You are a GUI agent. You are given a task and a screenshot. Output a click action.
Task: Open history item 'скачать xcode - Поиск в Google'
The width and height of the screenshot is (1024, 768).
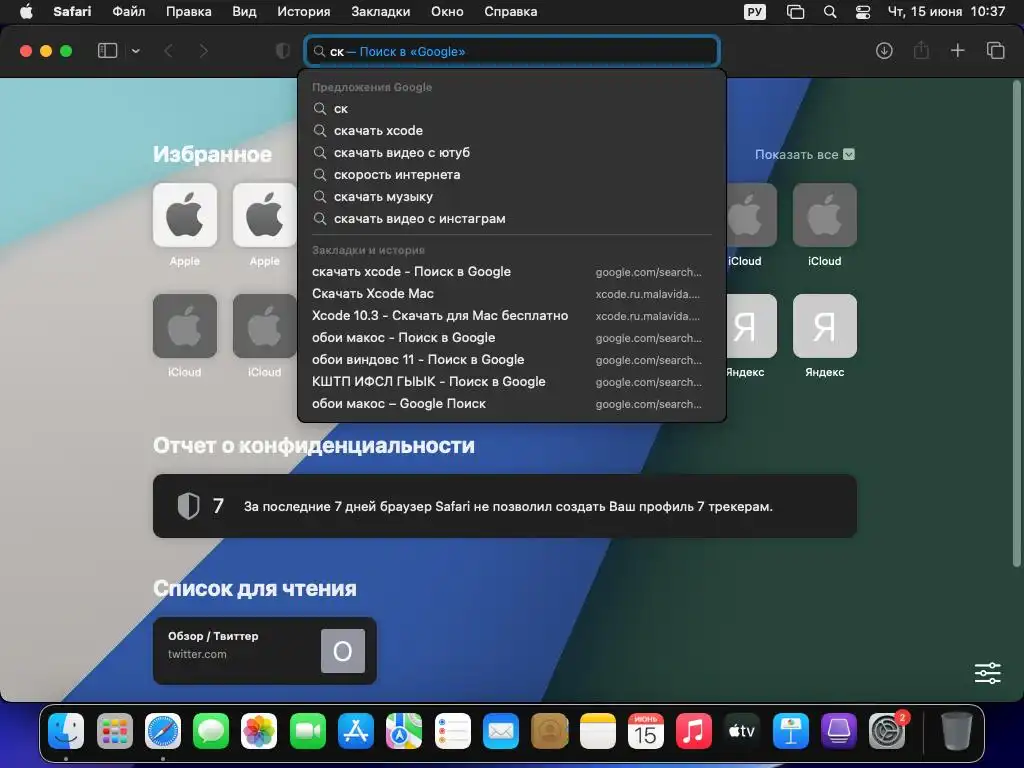coord(512,272)
